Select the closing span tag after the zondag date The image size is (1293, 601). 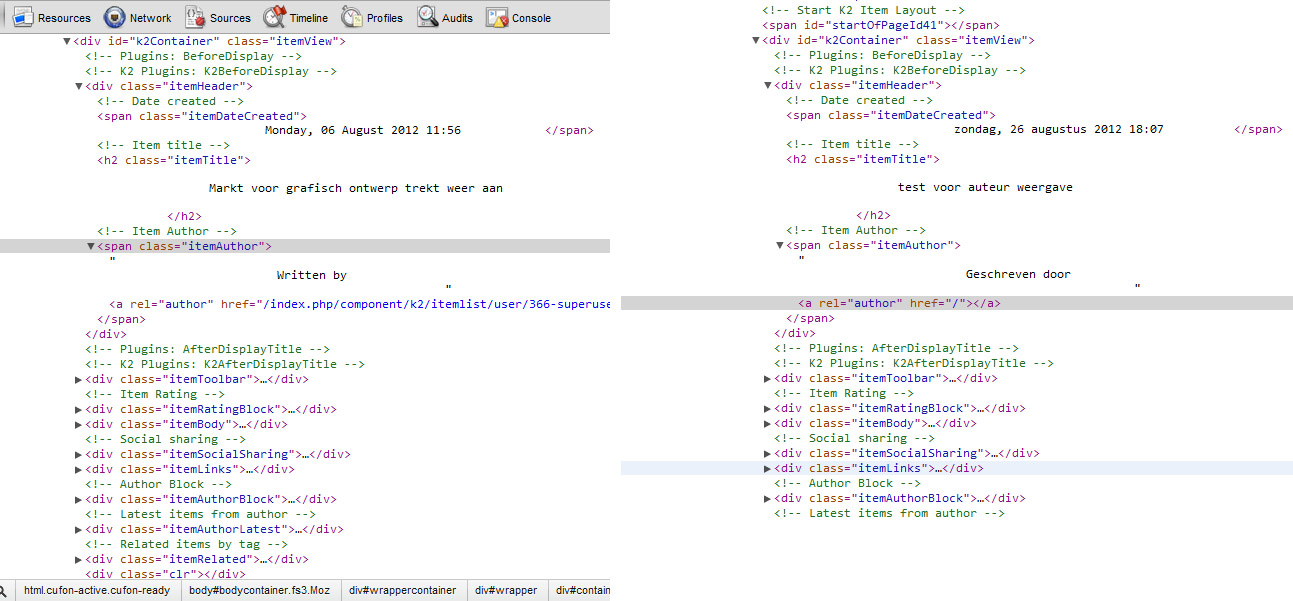(x=1258, y=129)
